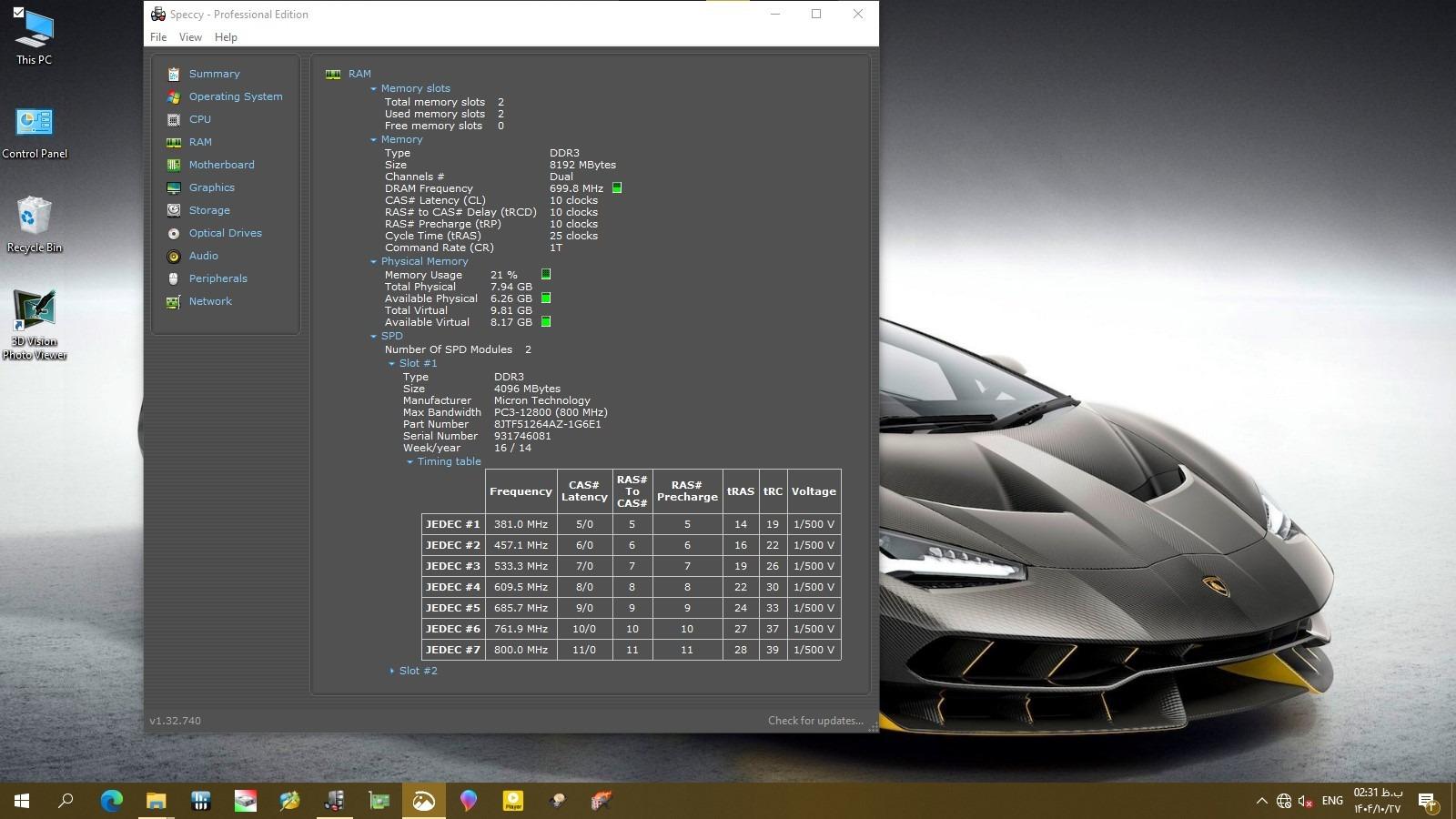Image resolution: width=1456 pixels, height=819 pixels.
Task: Collapse the Memory slots section
Action: [373, 88]
